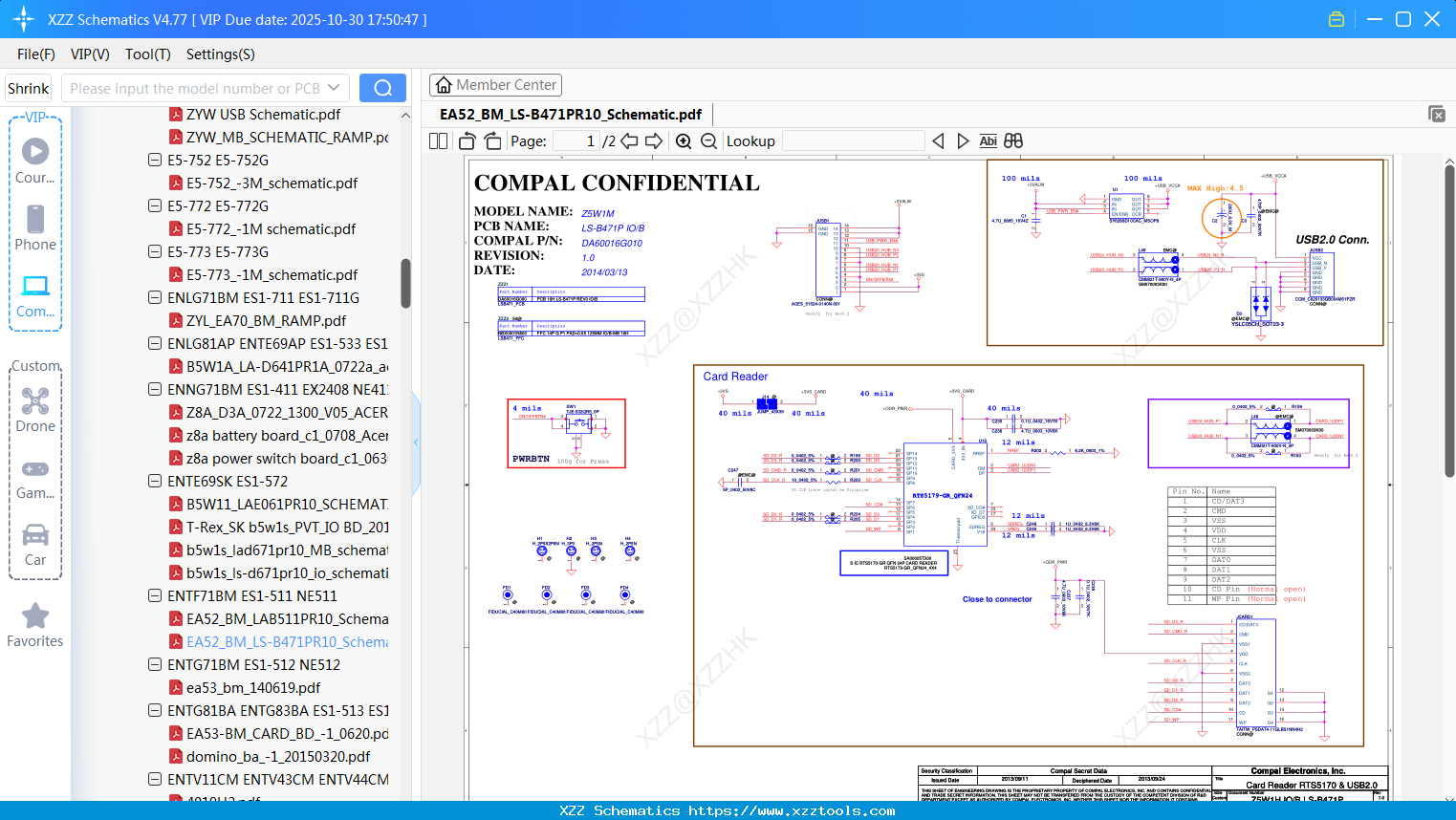
Task: Toggle the side-by-side page layout icon
Action: click(438, 141)
